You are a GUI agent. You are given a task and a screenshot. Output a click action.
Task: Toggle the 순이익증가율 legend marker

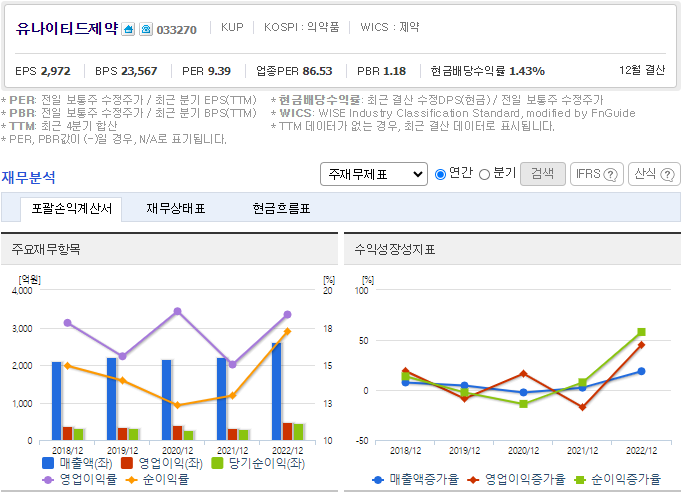(580, 480)
